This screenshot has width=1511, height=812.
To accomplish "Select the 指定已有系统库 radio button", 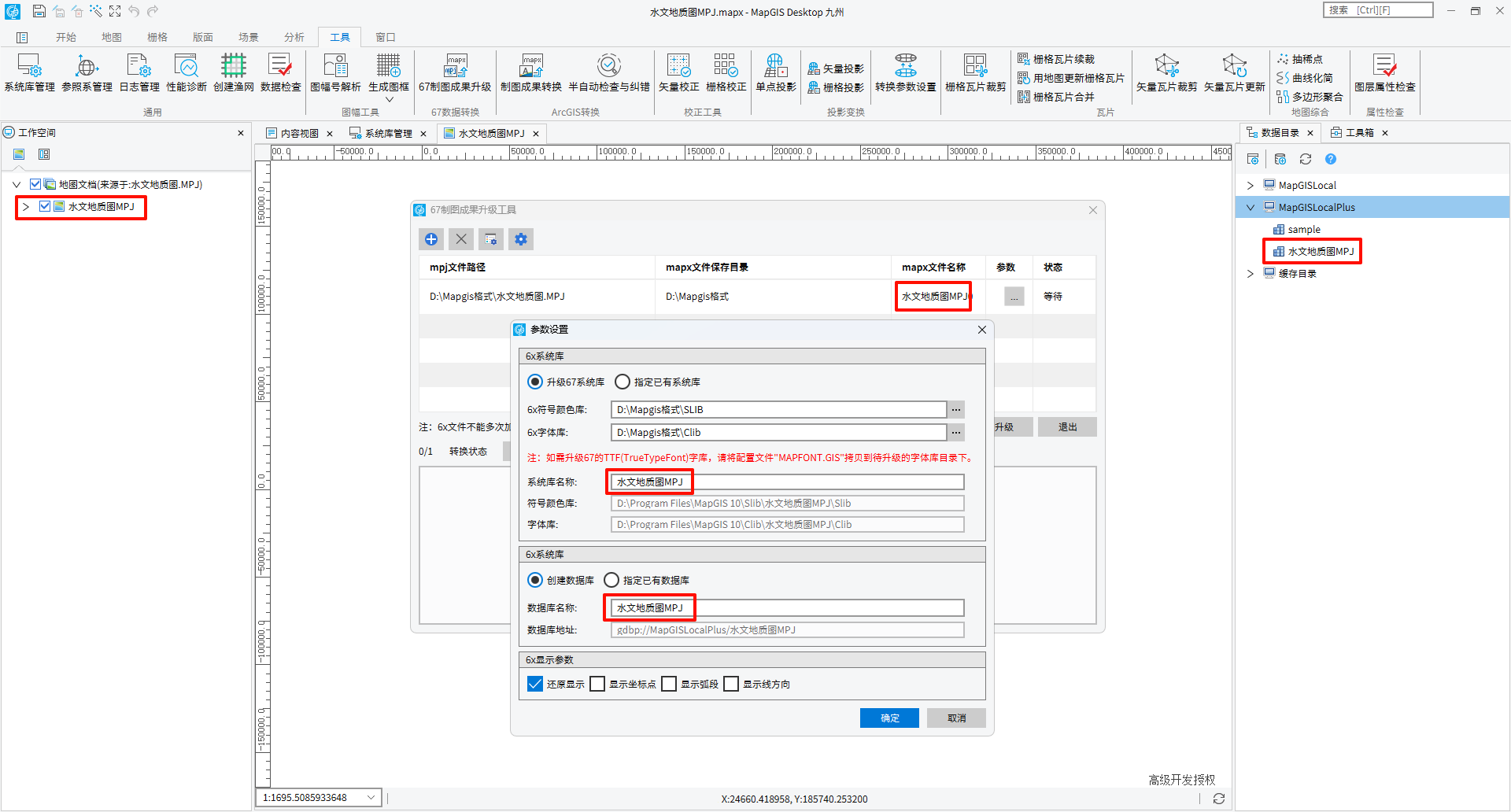I will pyautogui.click(x=623, y=382).
